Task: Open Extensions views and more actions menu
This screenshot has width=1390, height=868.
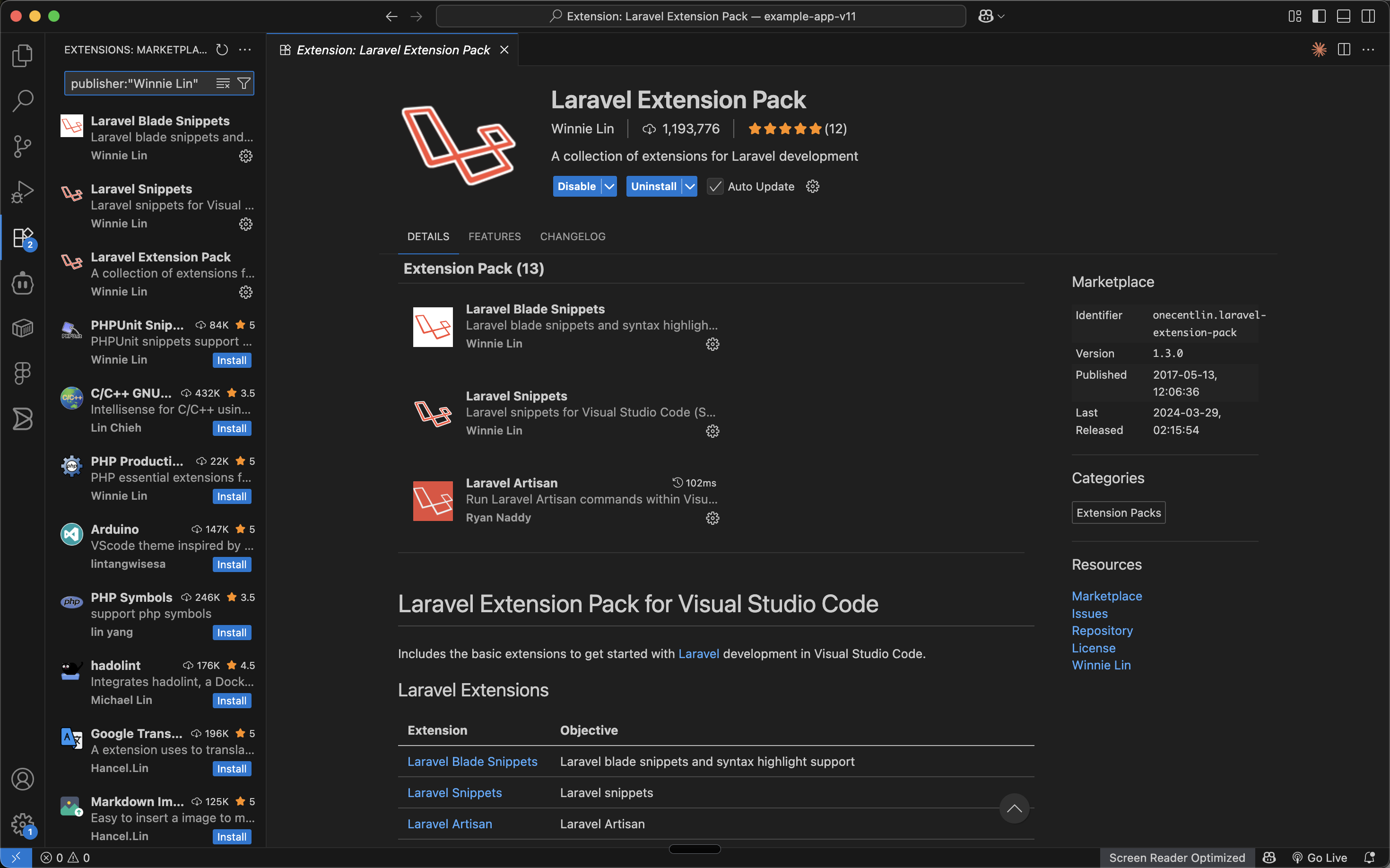Action: (x=245, y=50)
